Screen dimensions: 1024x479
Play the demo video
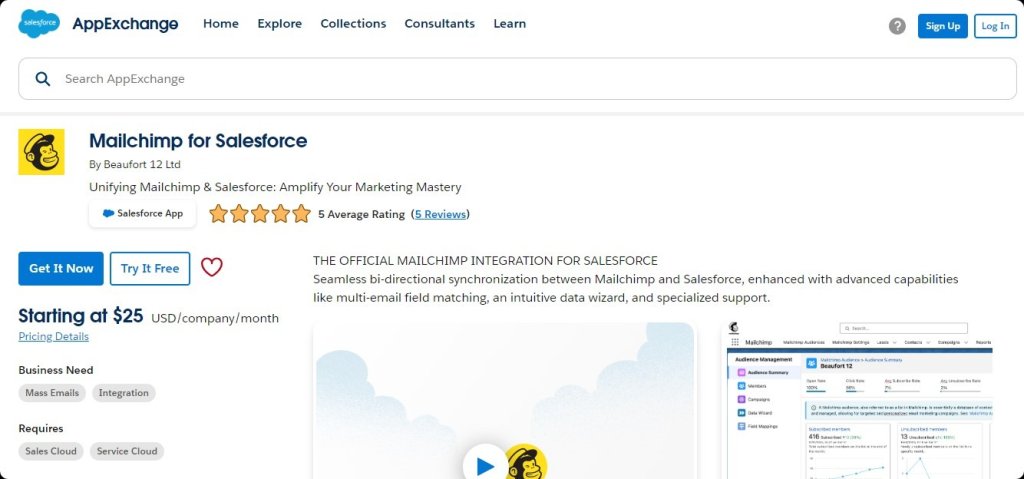point(485,465)
